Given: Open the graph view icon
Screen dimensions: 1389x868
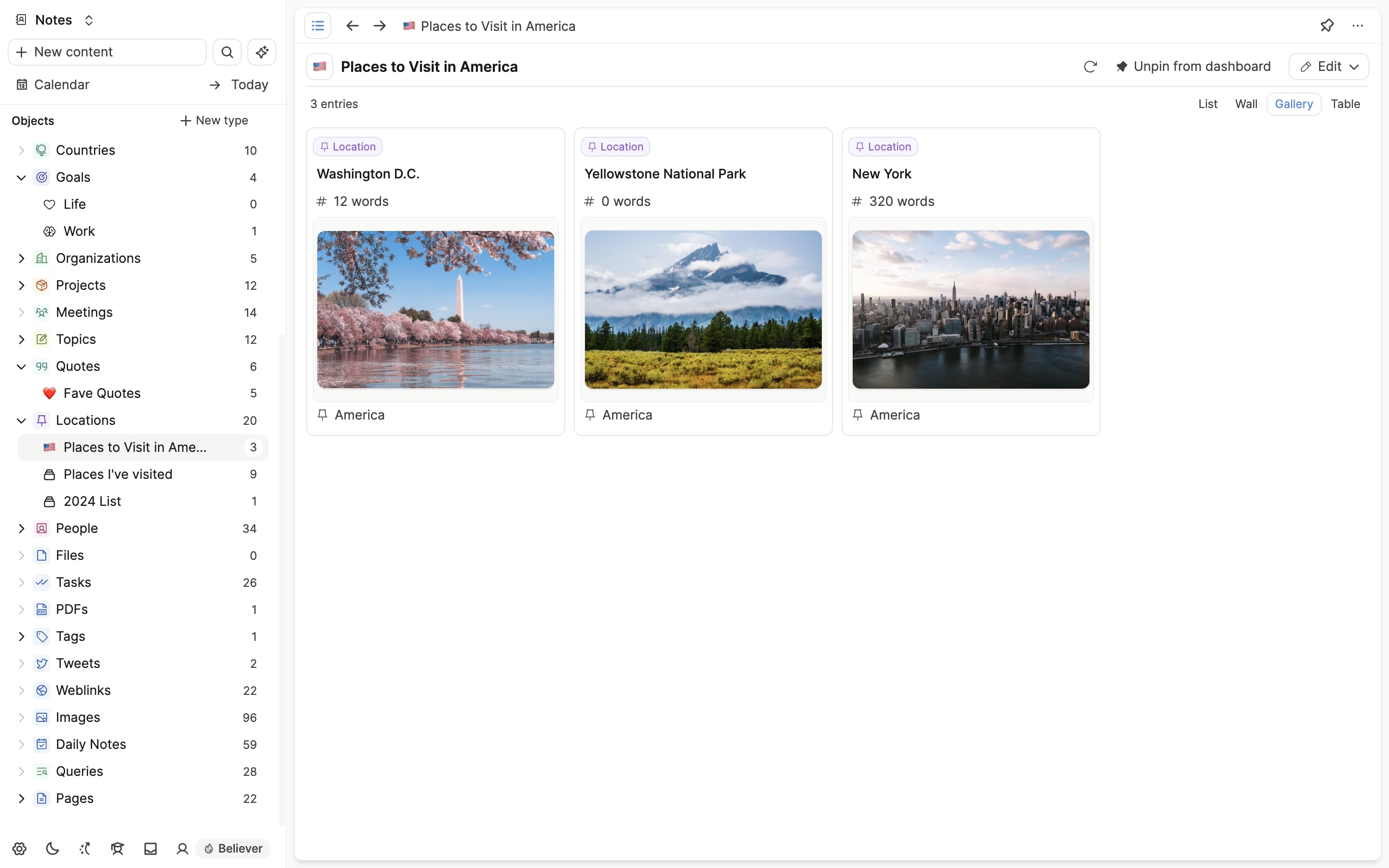Looking at the screenshot, I should pyautogui.click(x=85, y=849).
